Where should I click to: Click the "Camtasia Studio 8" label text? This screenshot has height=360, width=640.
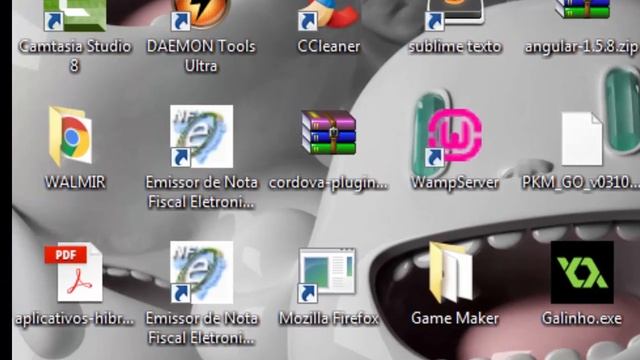click(x=75, y=56)
